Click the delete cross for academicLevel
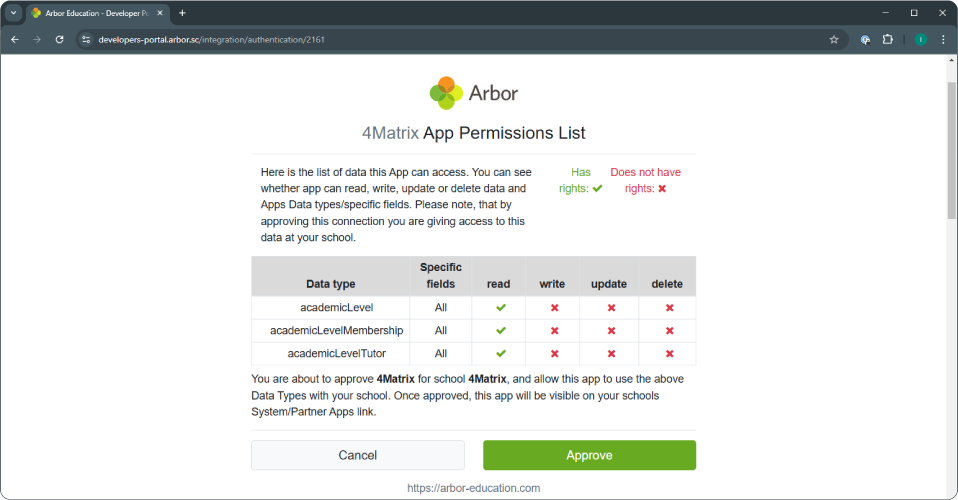The height and width of the screenshot is (500, 958). click(670, 307)
